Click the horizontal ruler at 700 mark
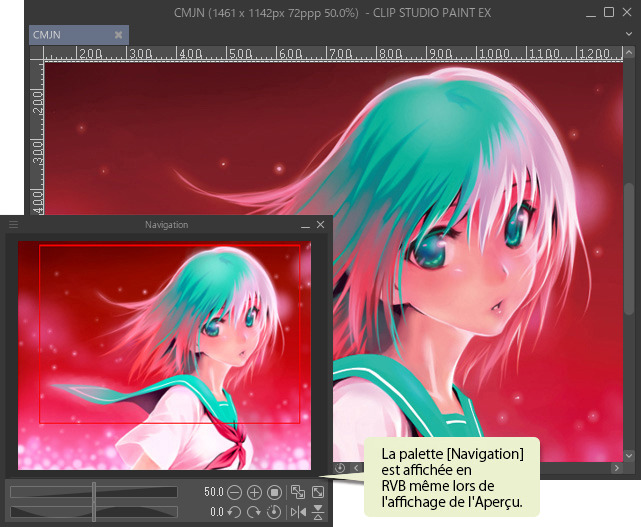Image resolution: width=641 pixels, height=527 pixels. [x=339, y=54]
